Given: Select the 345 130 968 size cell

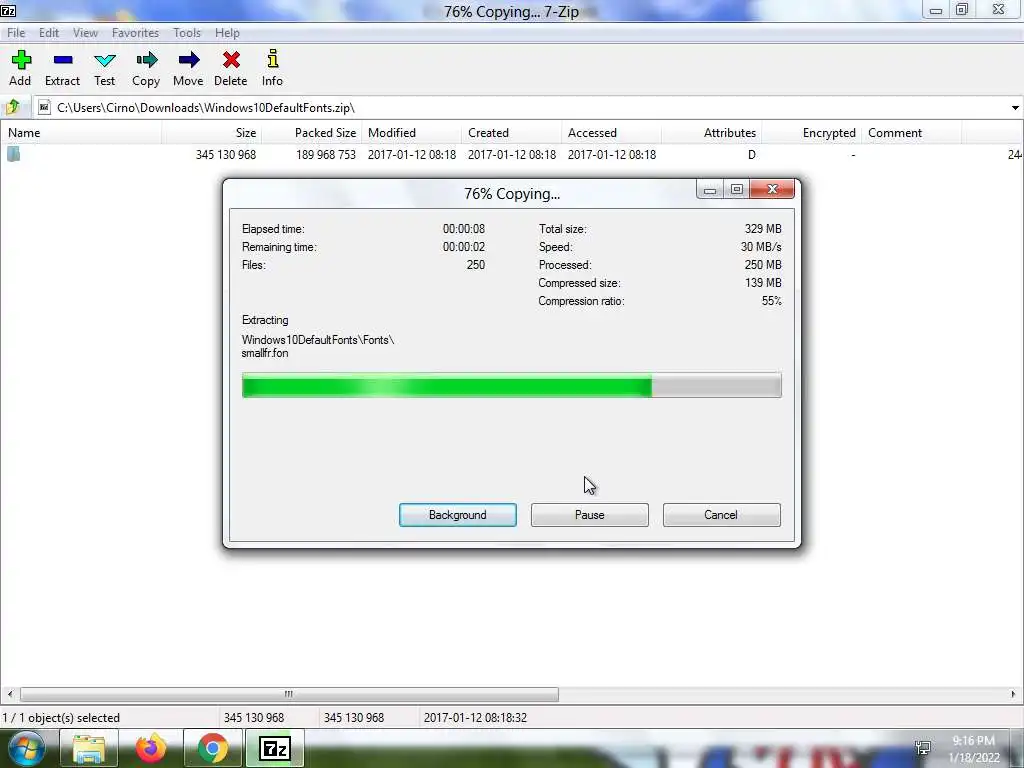Looking at the screenshot, I should tap(226, 155).
